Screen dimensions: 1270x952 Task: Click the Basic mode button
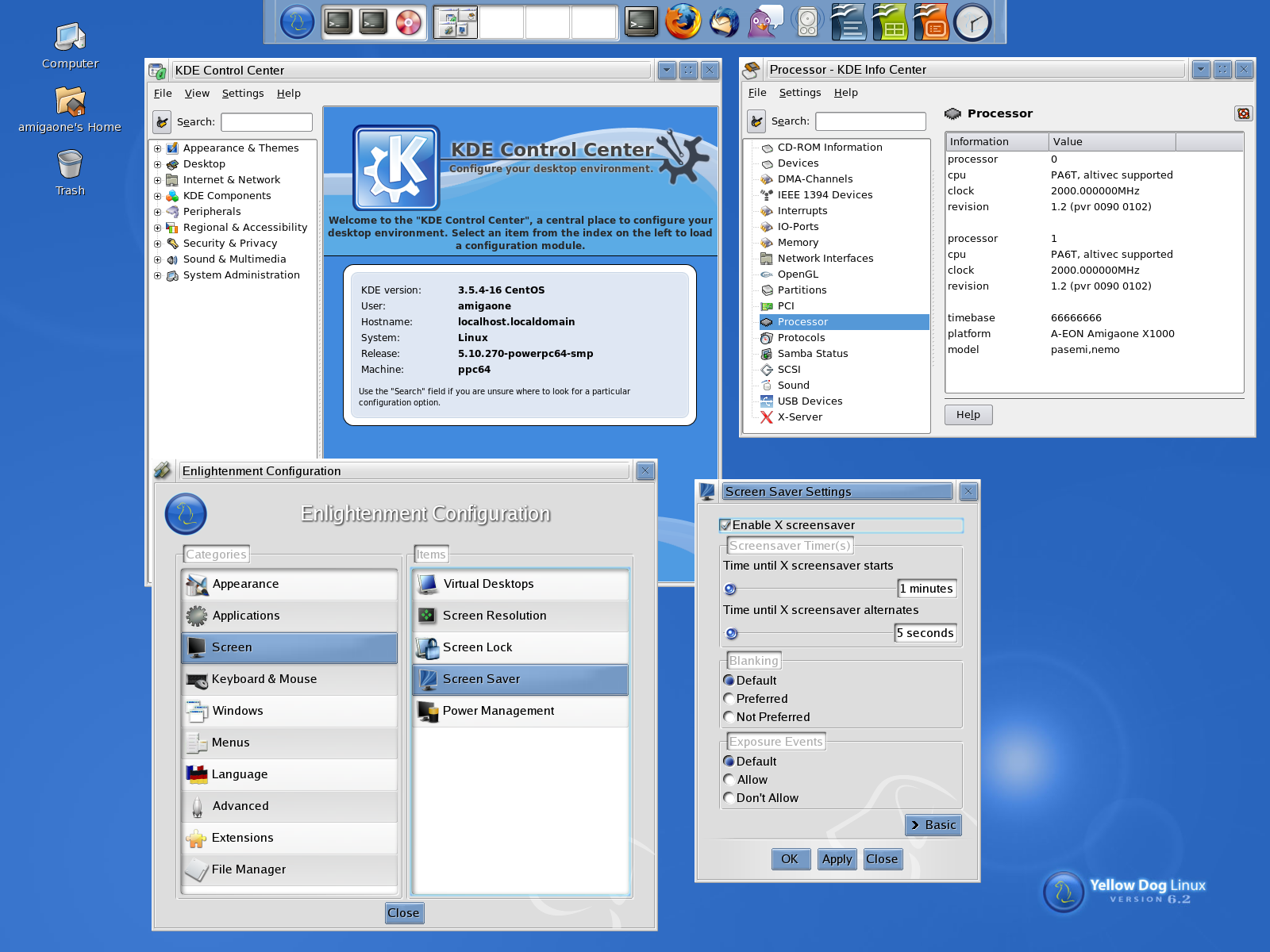(933, 825)
